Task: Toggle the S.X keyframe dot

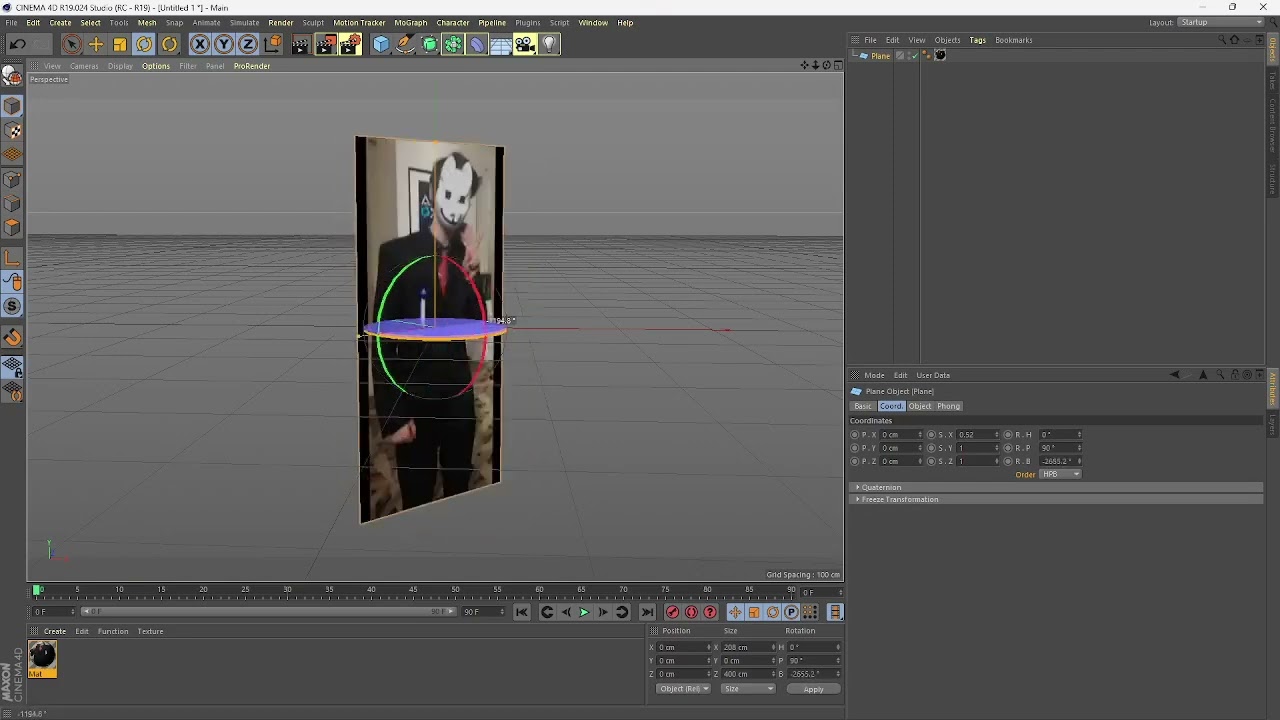Action: (x=931, y=435)
